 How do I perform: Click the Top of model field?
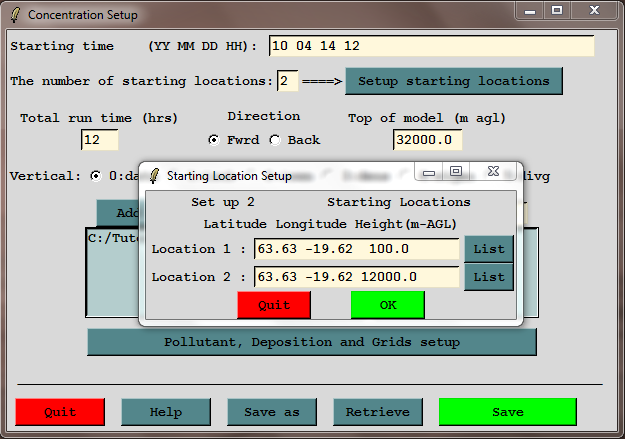(x=428, y=140)
